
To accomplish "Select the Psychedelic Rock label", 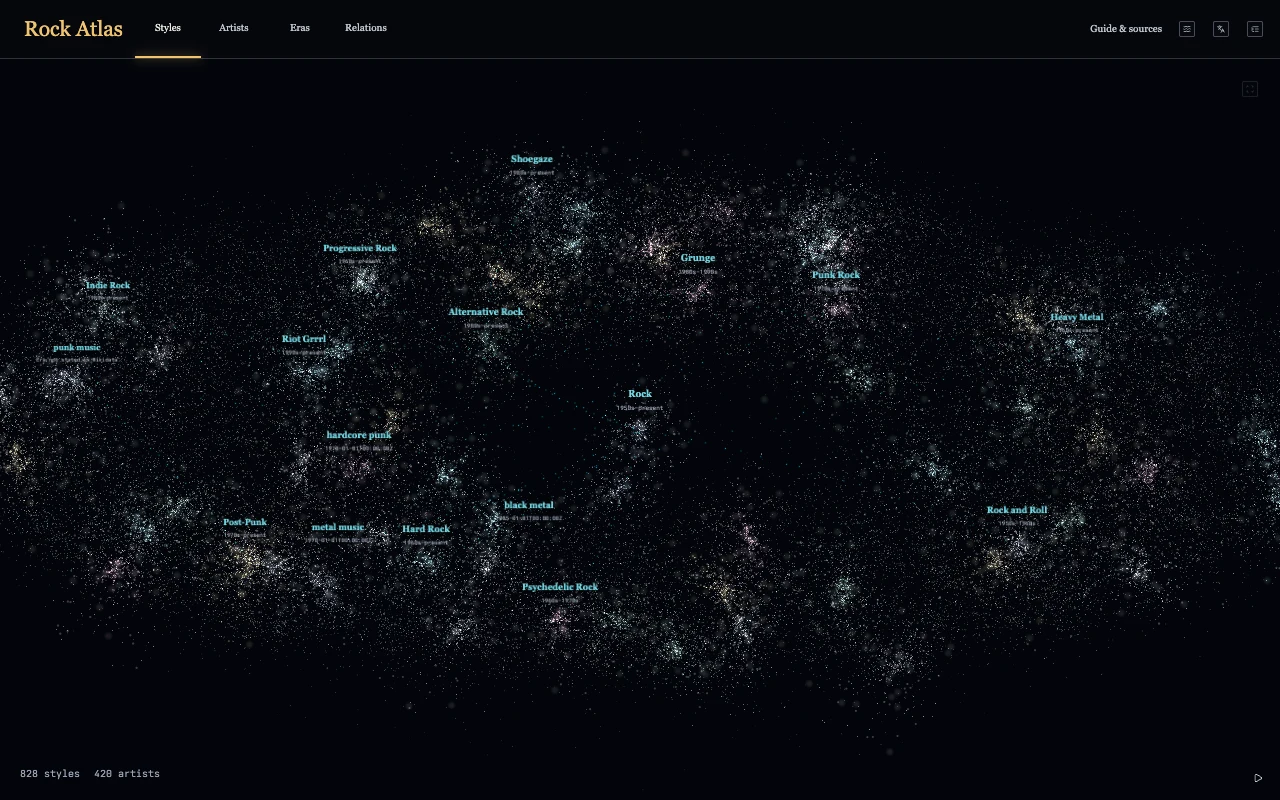I will pyautogui.click(x=560, y=587).
